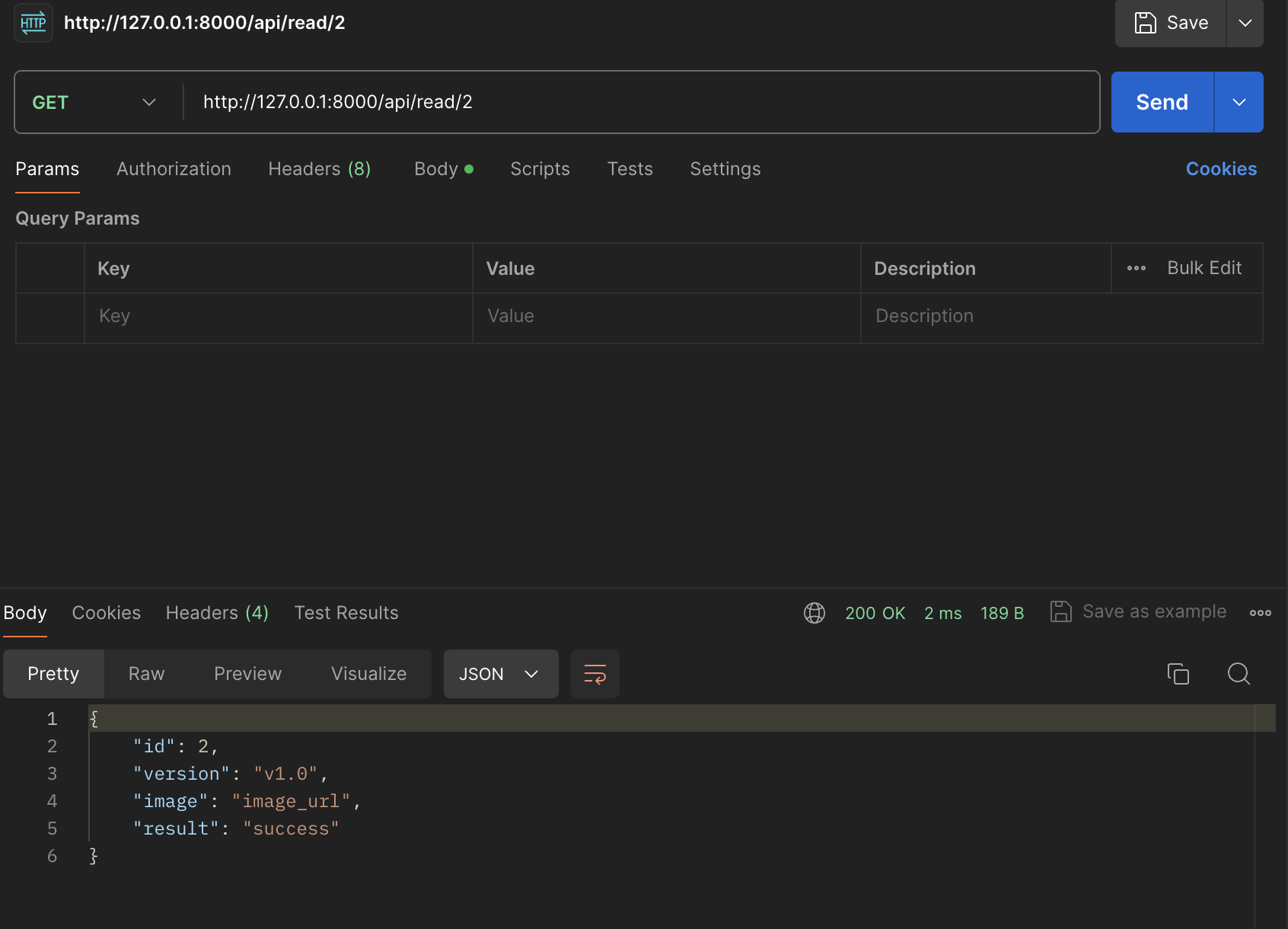Send the request with the Send button
The height and width of the screenshot is (929, 1288).
(1162, 102)
